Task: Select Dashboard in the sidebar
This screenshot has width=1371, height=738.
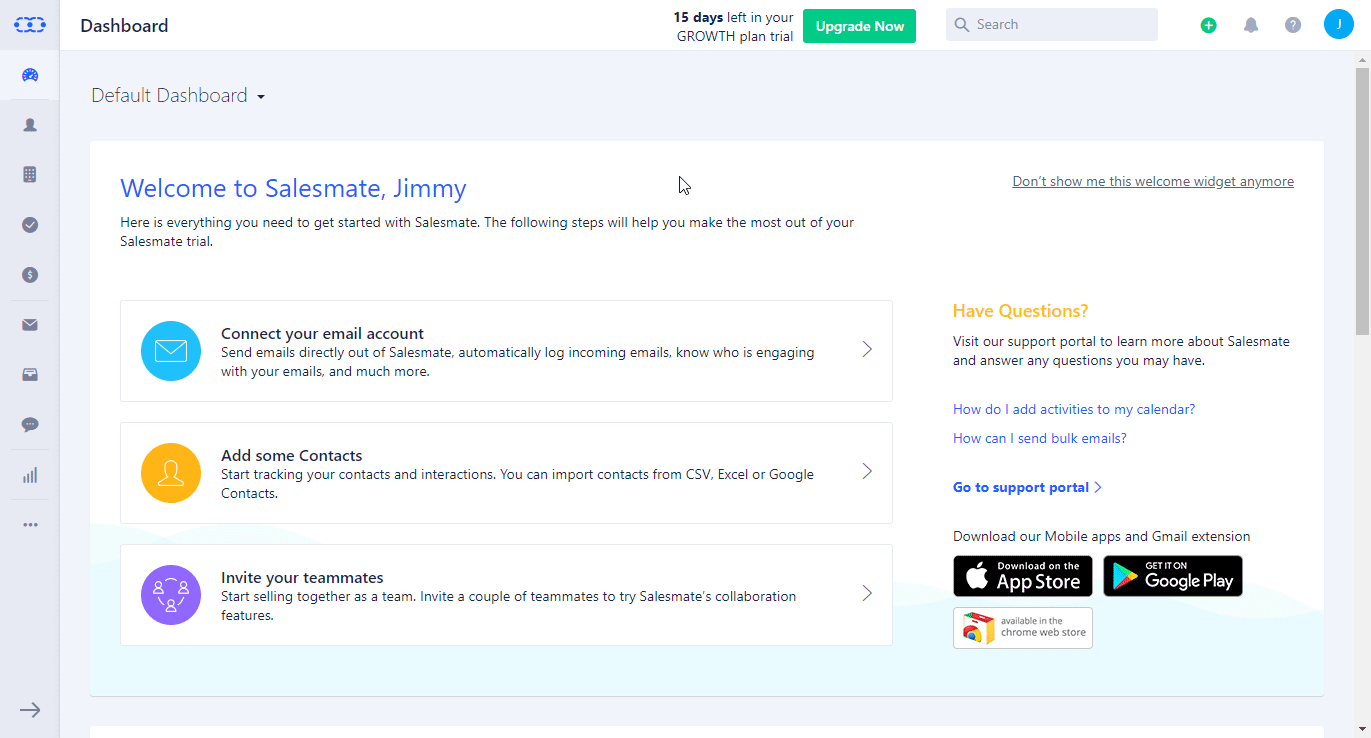Action: (29, 74)
